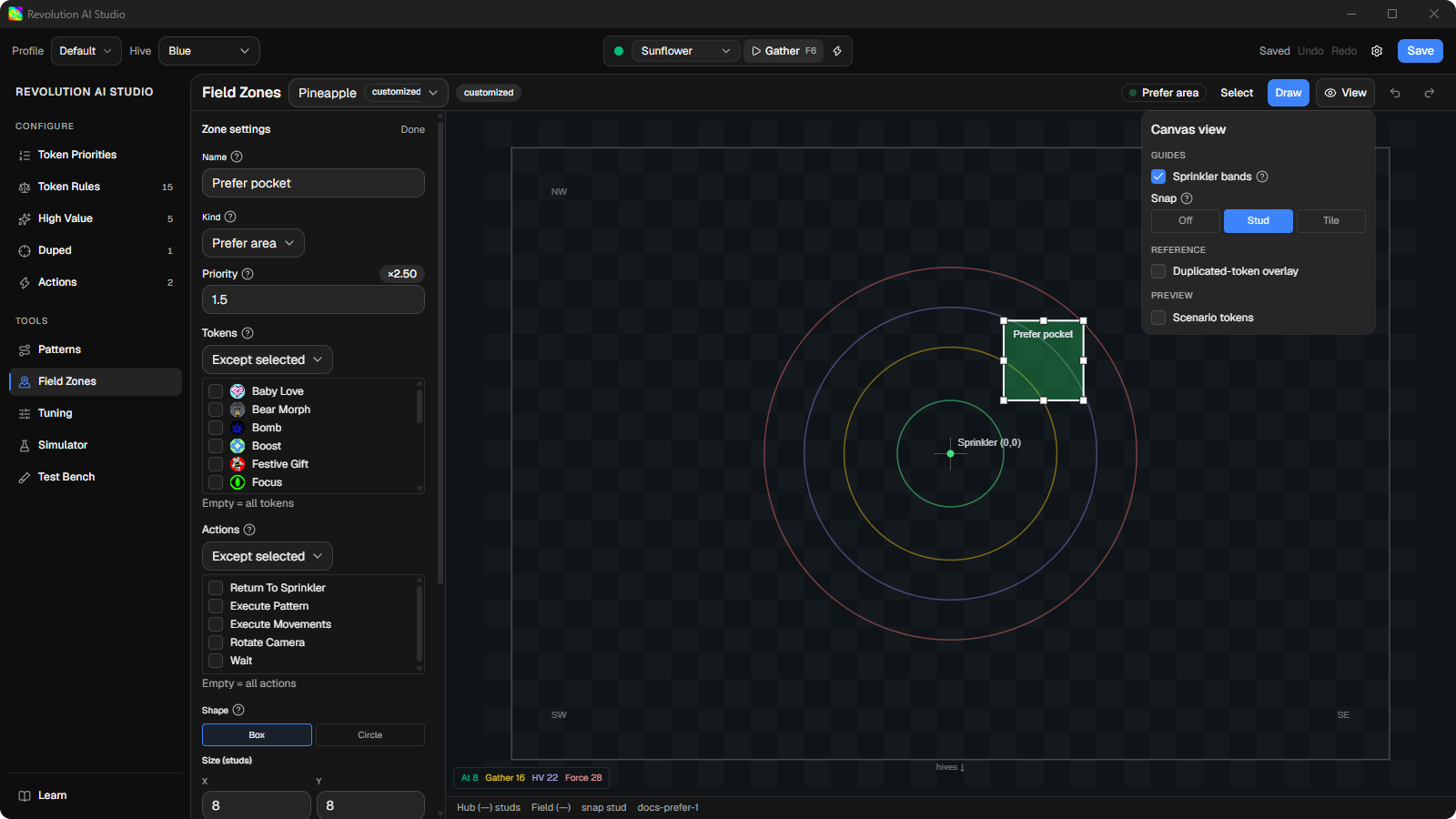
Task: Click the Festive Gift token icon
Action: tap(238, 464)
